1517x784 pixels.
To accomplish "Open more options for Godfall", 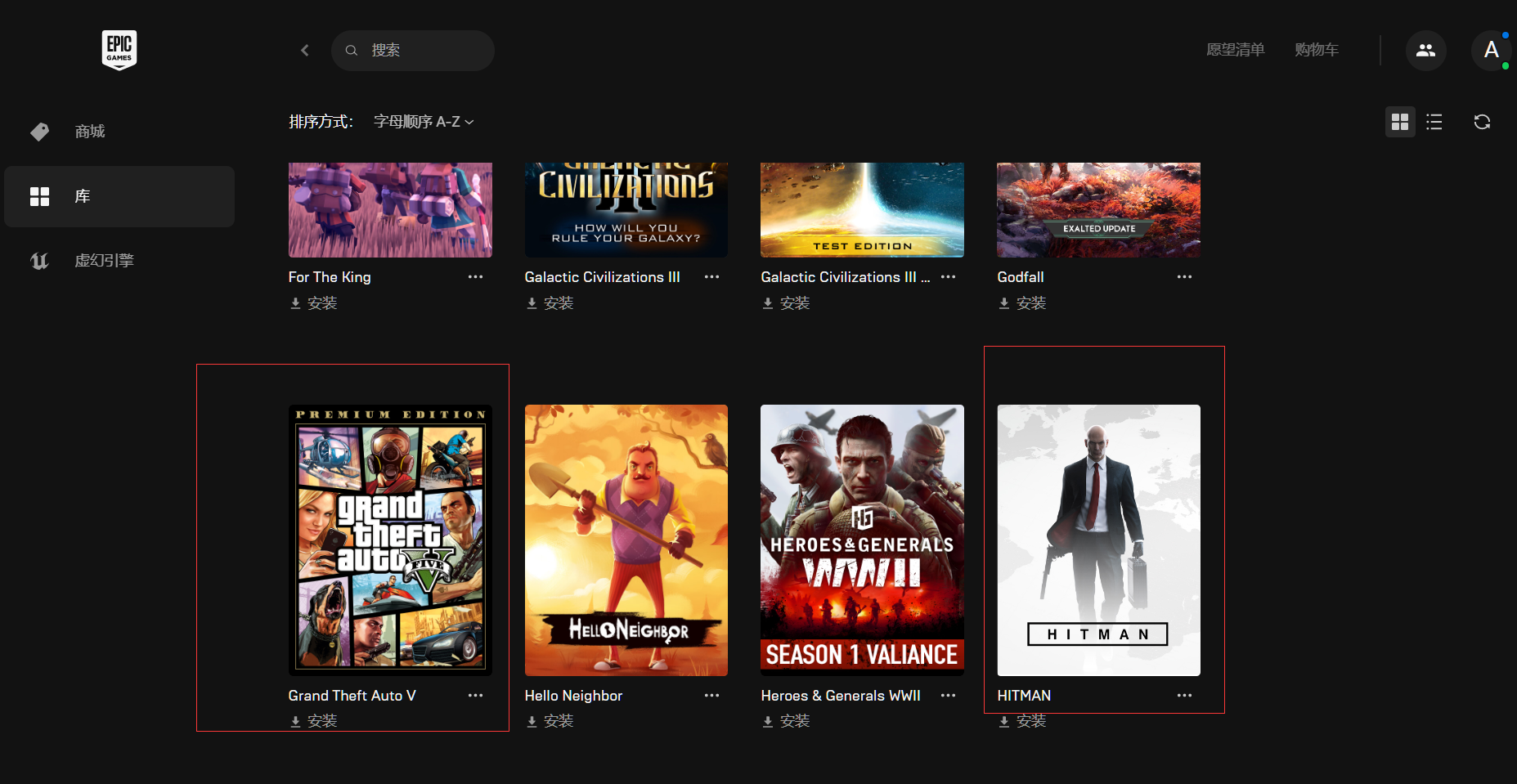I will click(1184, 277).
